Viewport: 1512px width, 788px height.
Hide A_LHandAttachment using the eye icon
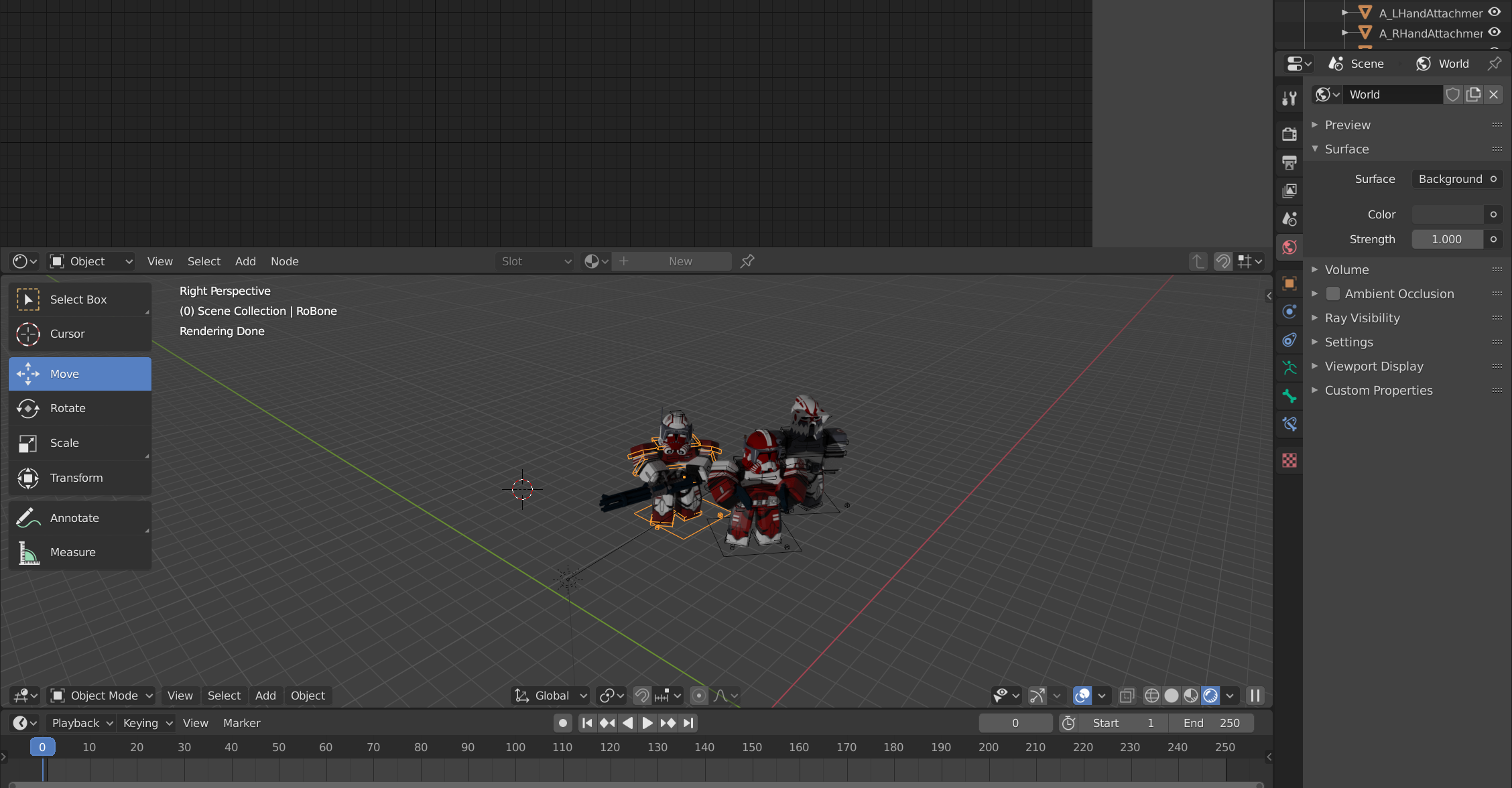(1495, 12)
